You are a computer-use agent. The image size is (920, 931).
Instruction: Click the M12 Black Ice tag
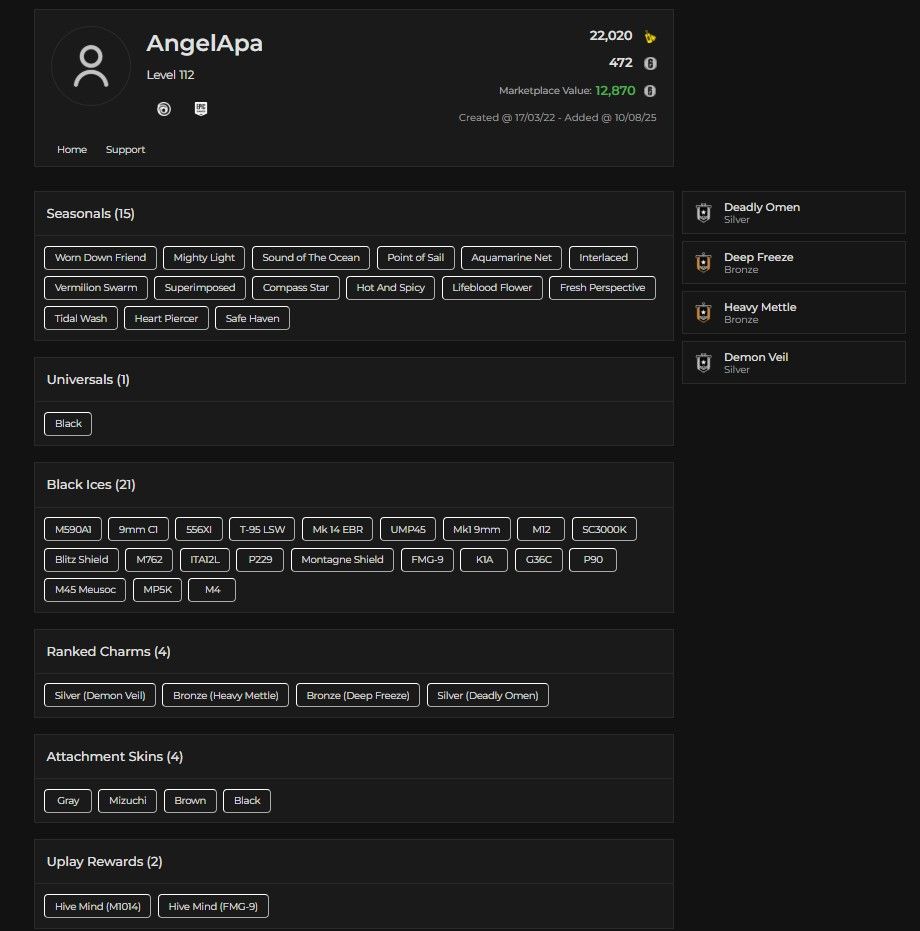541,530
